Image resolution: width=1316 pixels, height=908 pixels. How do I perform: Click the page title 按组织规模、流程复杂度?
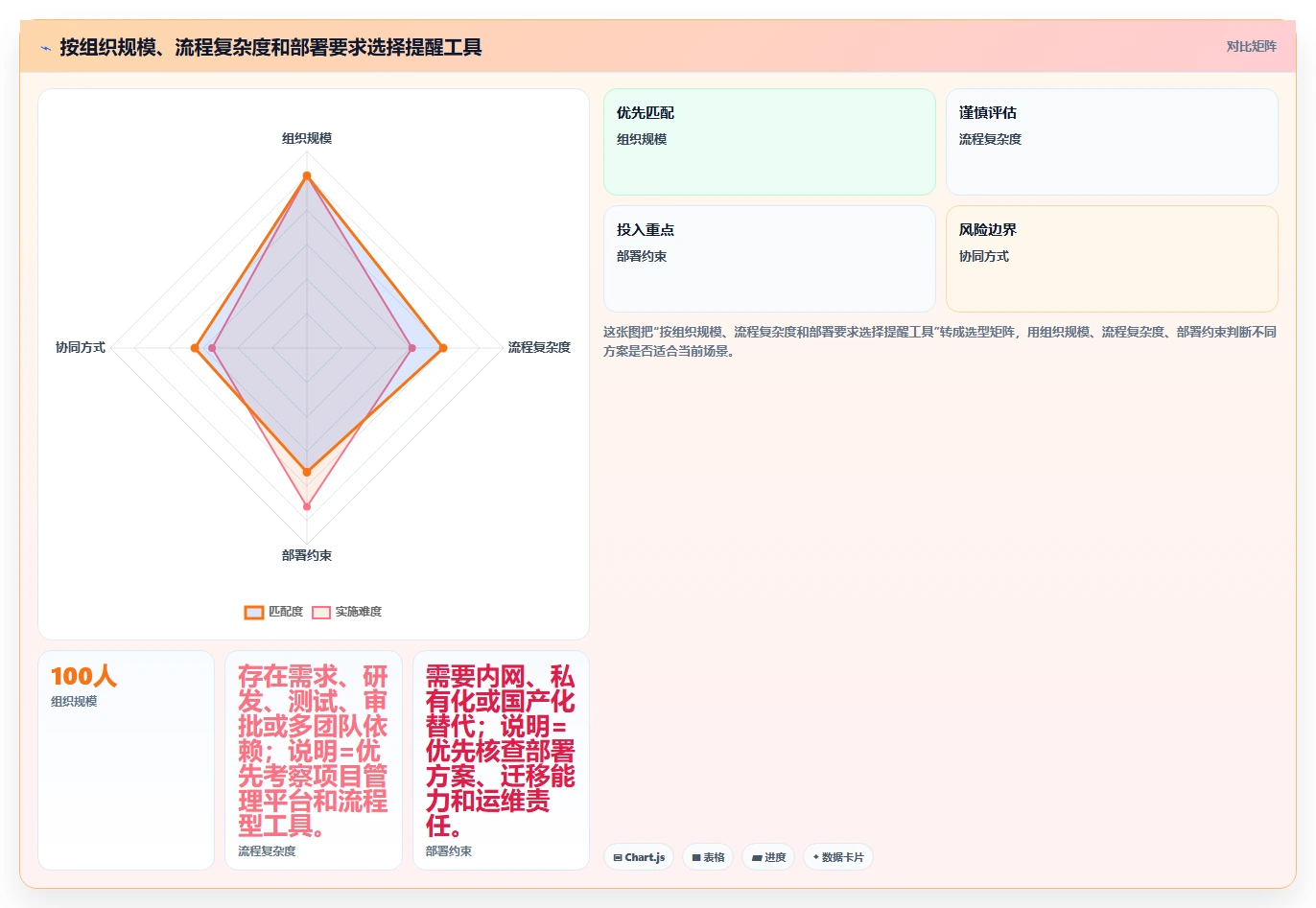pyautogui.click(x=270, y=47)
